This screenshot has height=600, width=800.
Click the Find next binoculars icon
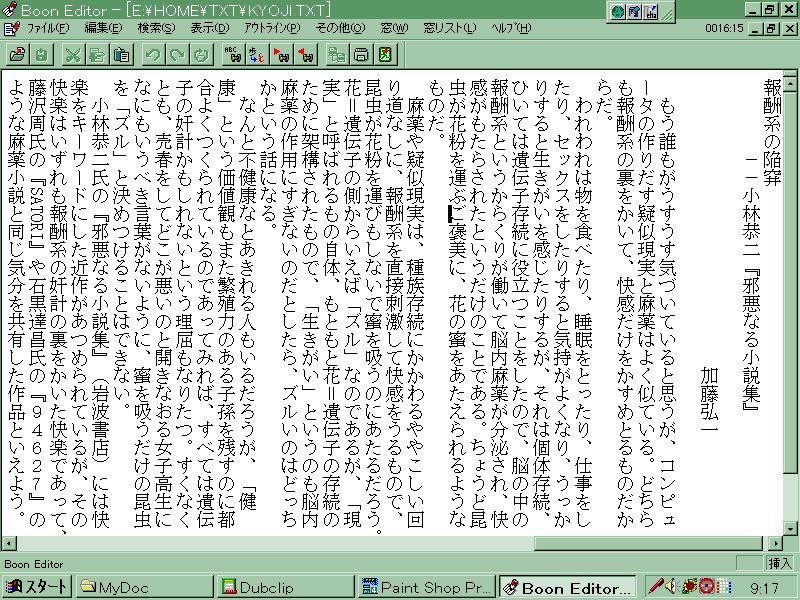click(x=281, y=54)
